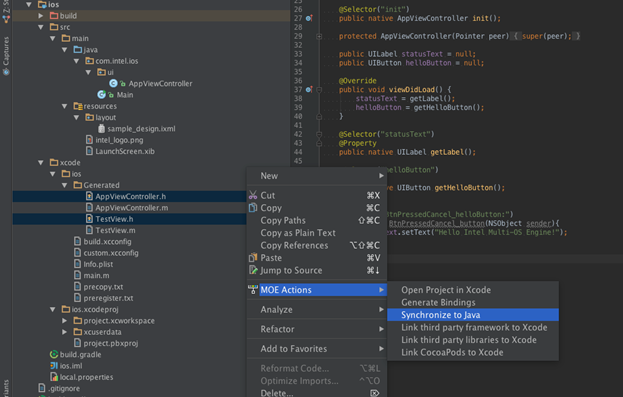Viewport: 623px width, 397px height.
Task: Click the ios.iml module file icon
Action: tap(54, 366)
